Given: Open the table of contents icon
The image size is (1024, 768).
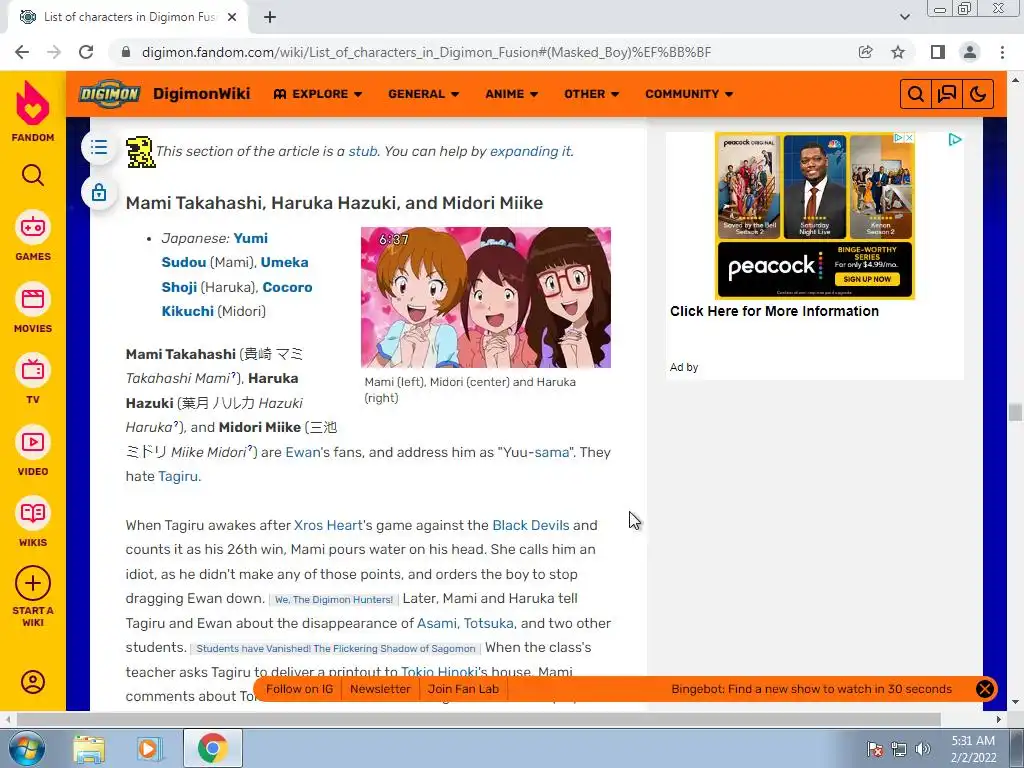Looking at the screenshot, I should [x=99, y=147].
